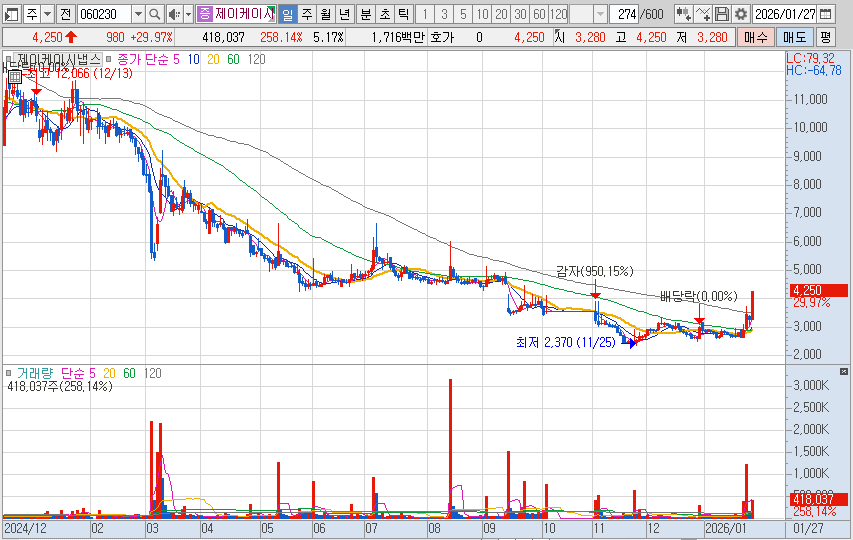Select the 120 interval button
Image resolution: width=853 pixels, height=540 pixels.
(x=559, y=14)
